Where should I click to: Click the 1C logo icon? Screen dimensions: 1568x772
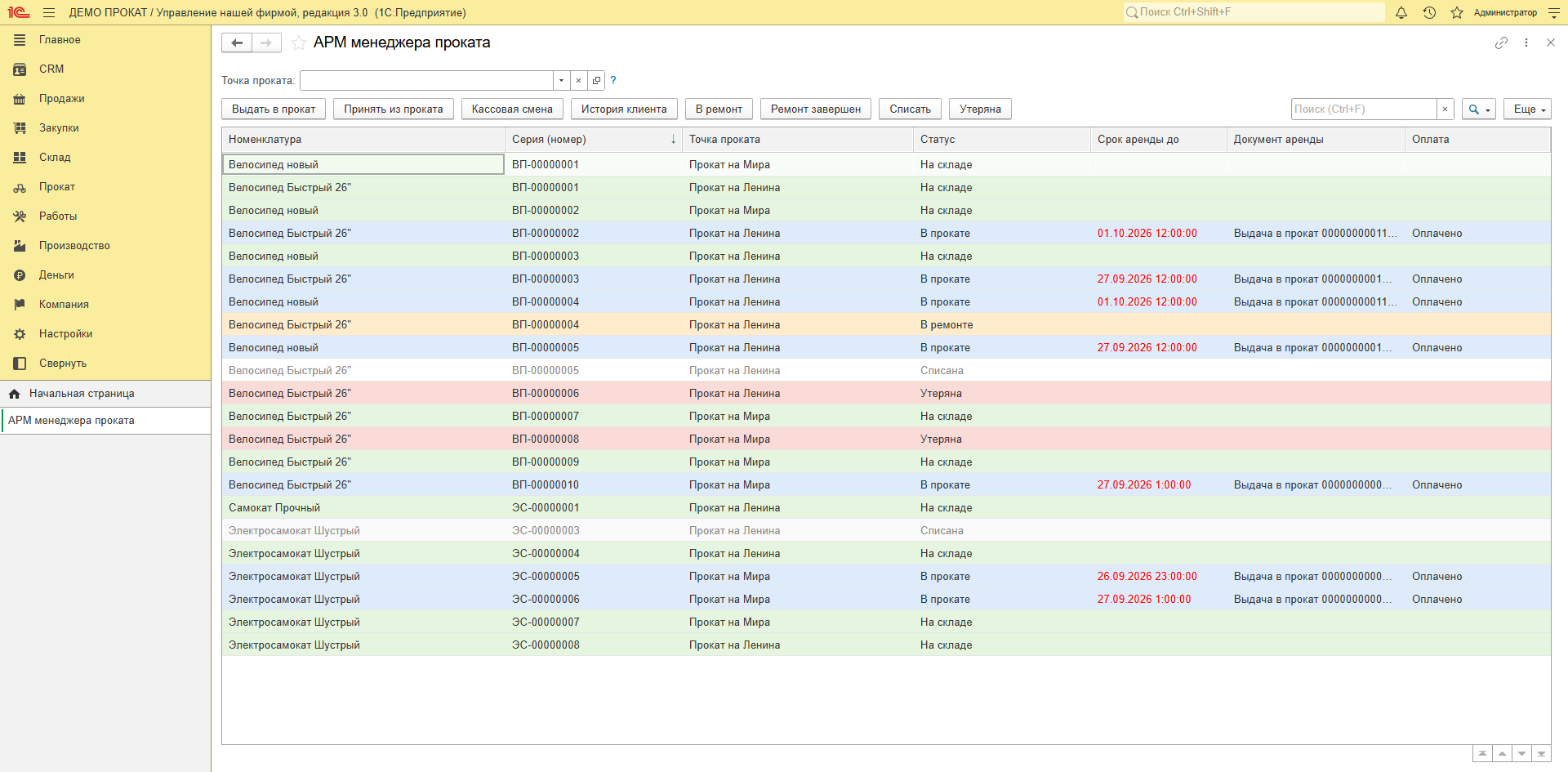coord(19,12)
